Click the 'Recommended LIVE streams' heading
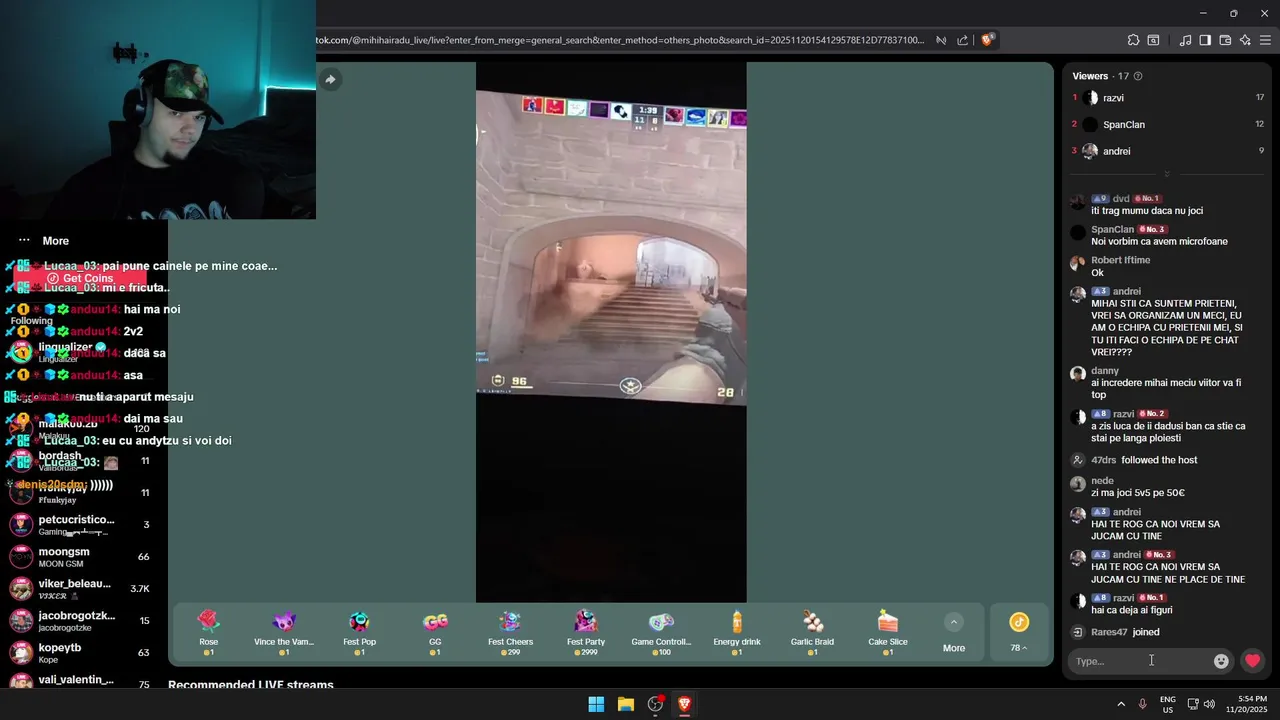The width and height of the screenshot is (1280, 720). (251, 685)
